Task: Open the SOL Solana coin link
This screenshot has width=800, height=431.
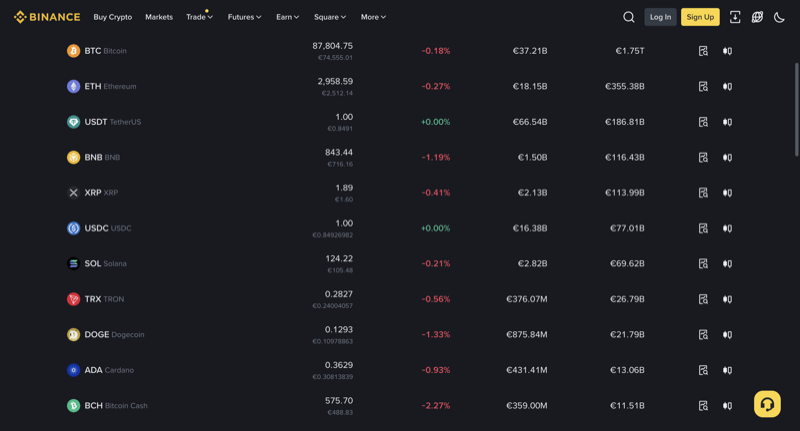Action: click(97, 264)
